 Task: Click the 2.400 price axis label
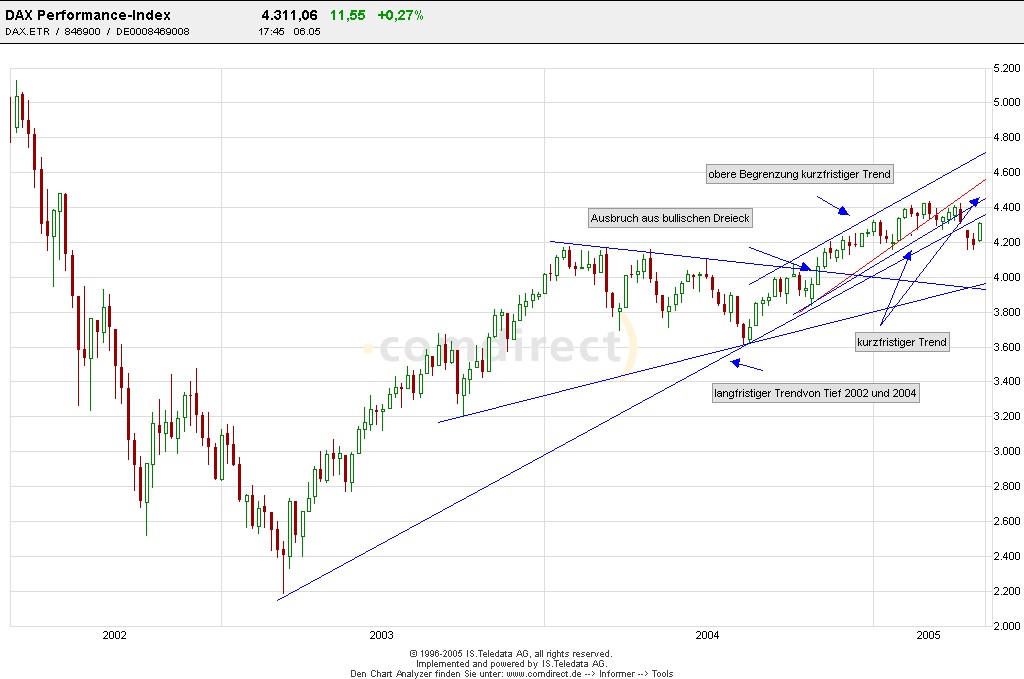click(x=1006, y=556)
